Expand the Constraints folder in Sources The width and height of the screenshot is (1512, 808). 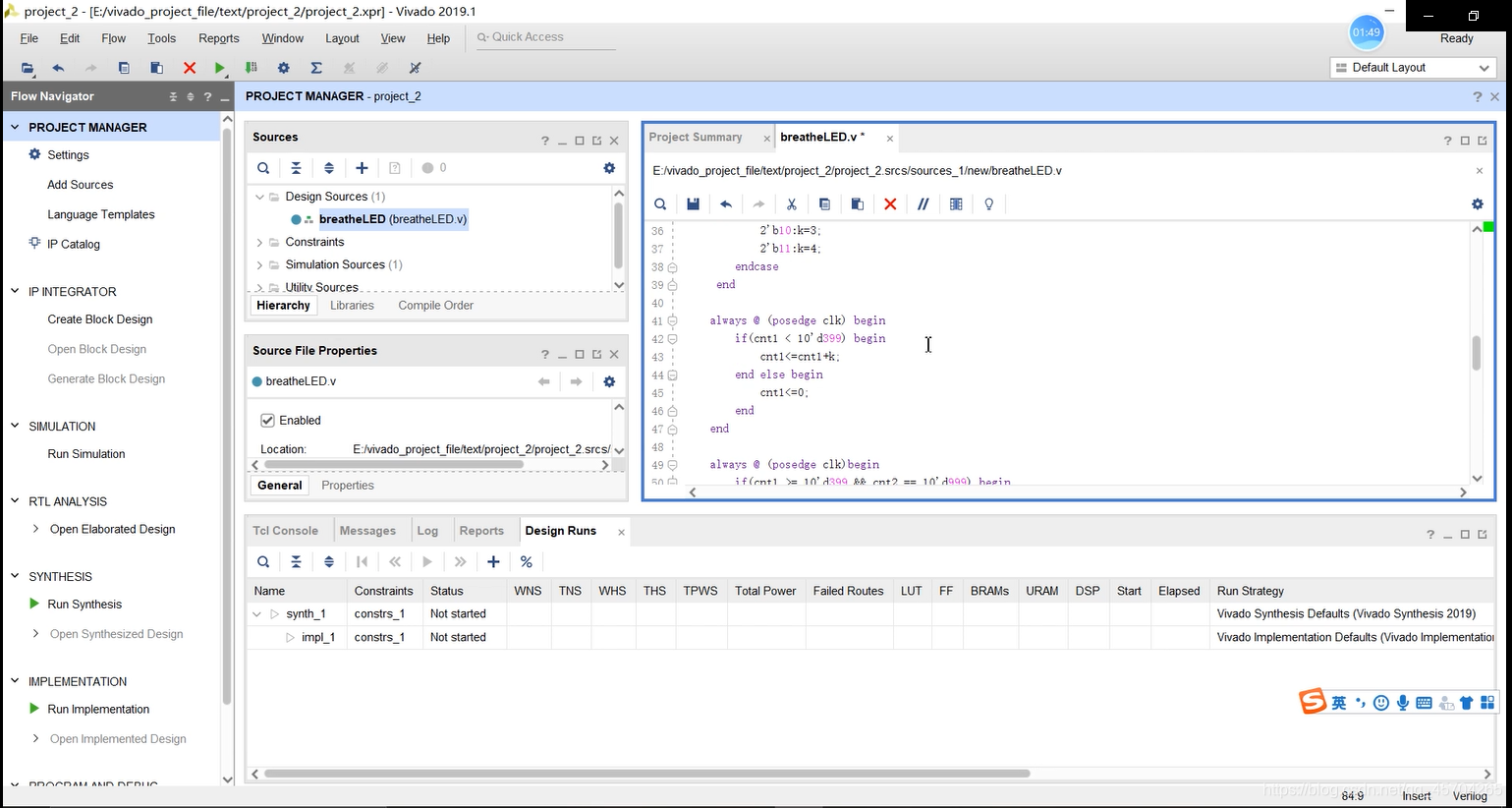[x=259, y=242]
